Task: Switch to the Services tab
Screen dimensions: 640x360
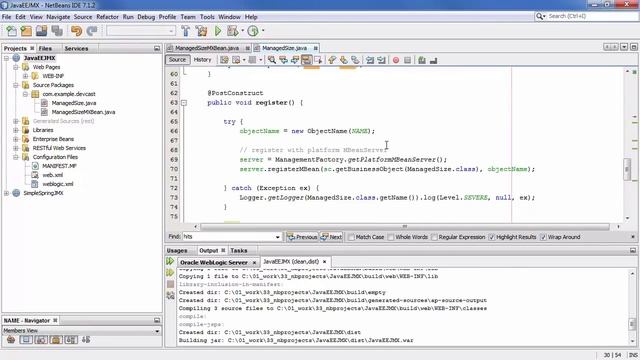Action: click(76, 48)
